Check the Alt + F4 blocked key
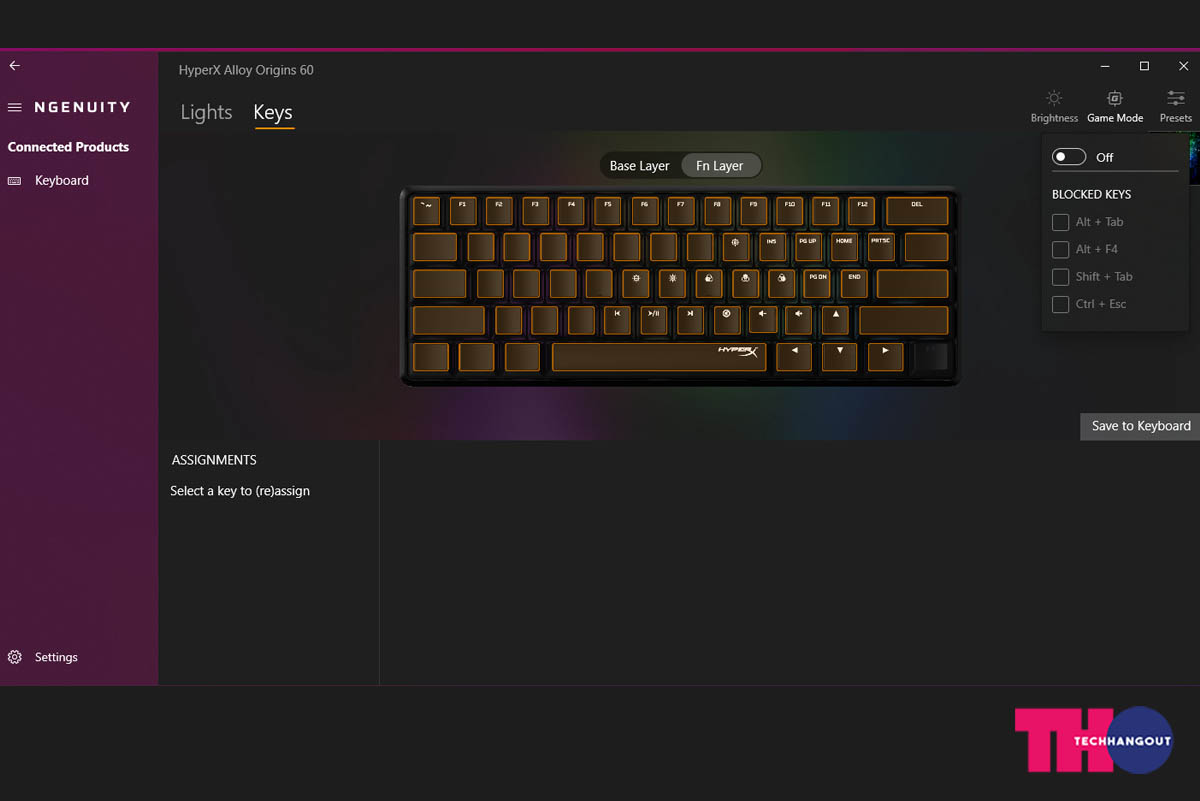 tap(1060, 249)
